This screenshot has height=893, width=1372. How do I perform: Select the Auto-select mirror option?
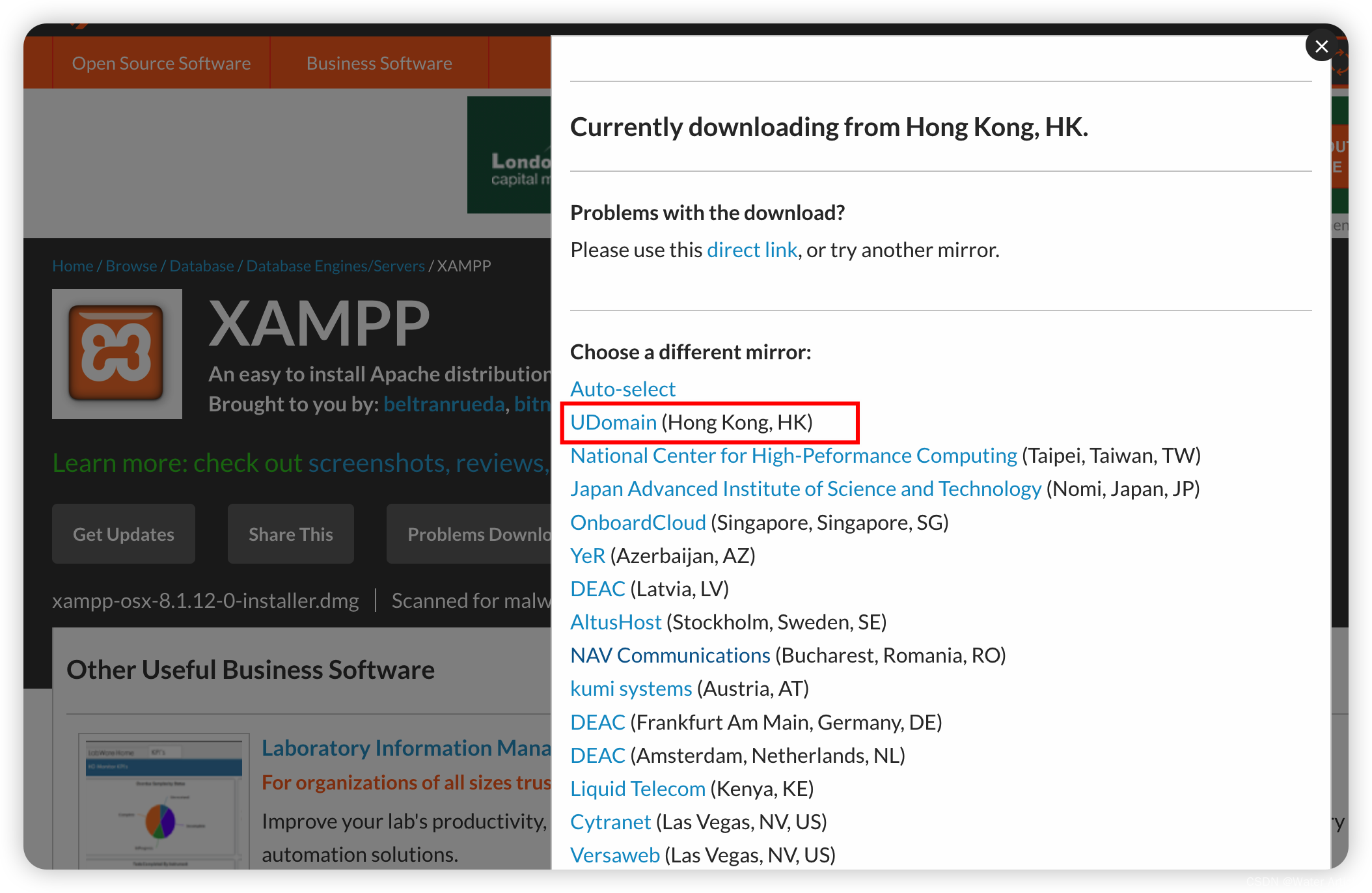pos(622,389)
